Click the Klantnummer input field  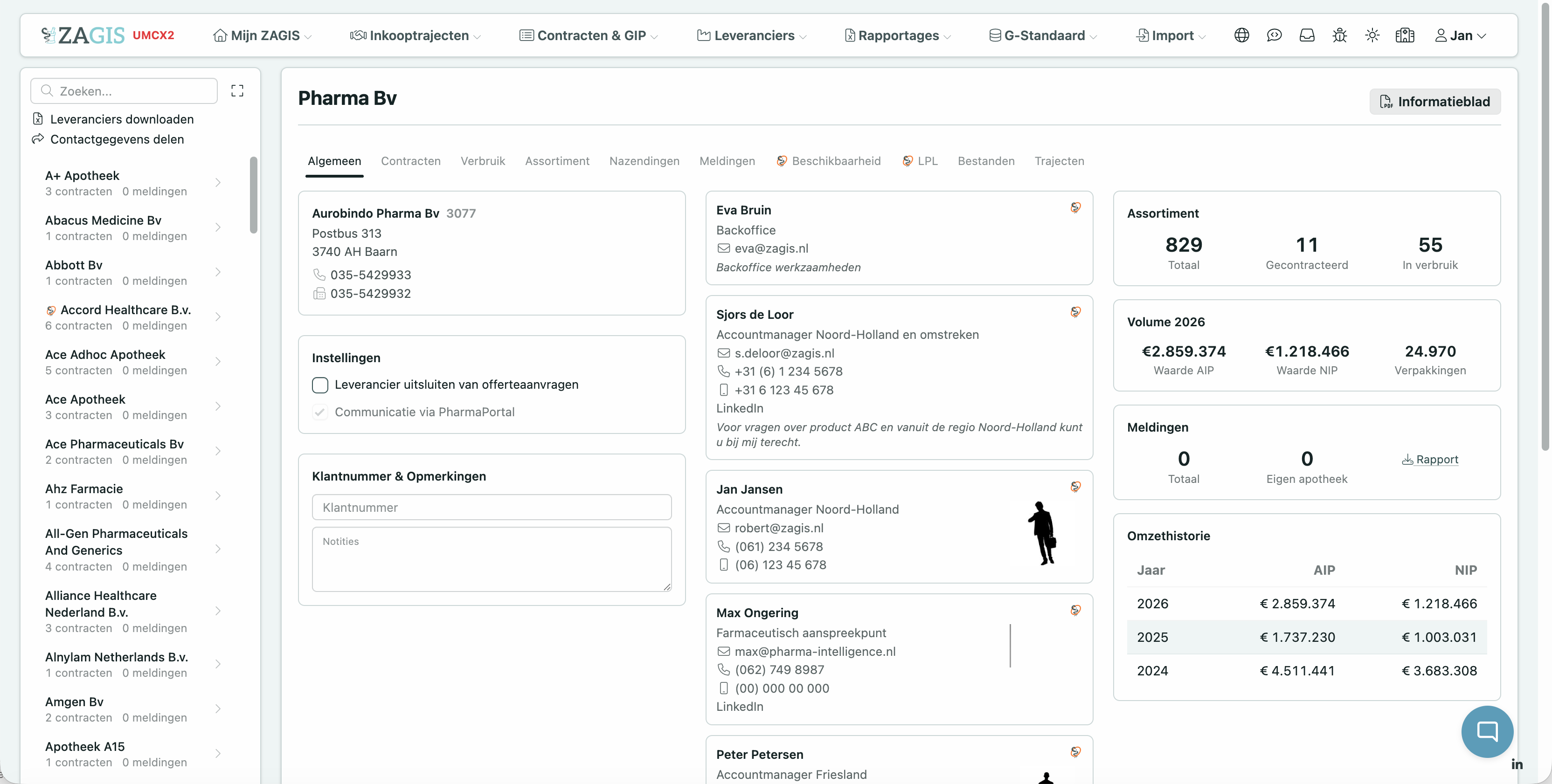tap(492, 507)
